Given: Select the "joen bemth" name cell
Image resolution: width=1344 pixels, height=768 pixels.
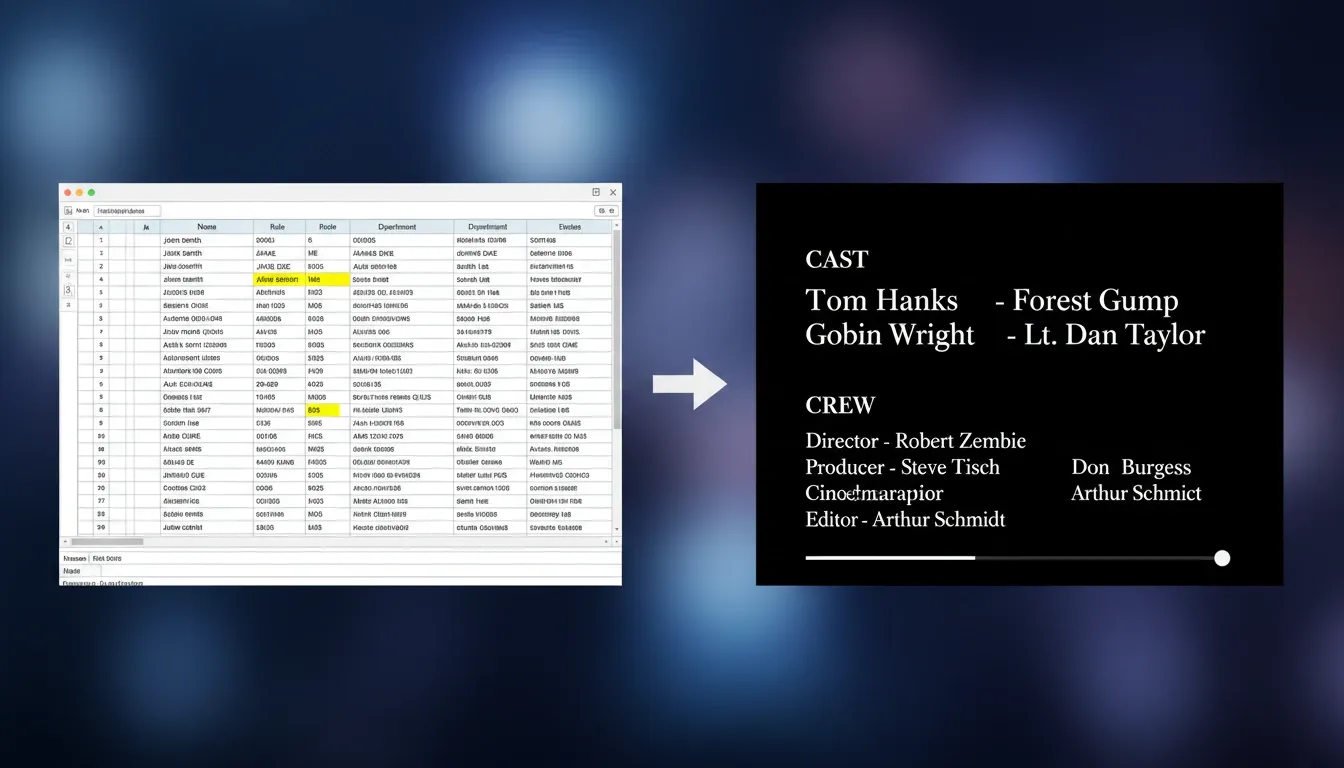Looking at the screenshot, I should click(x=207, y=241).
